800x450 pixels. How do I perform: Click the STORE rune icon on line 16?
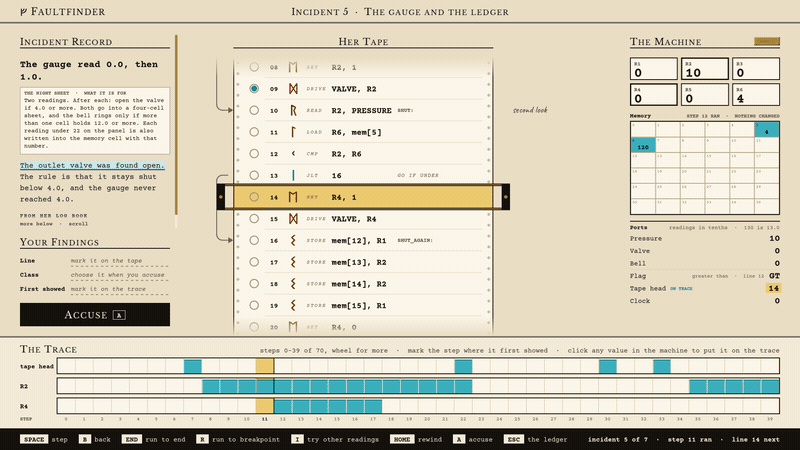point(293,240)
